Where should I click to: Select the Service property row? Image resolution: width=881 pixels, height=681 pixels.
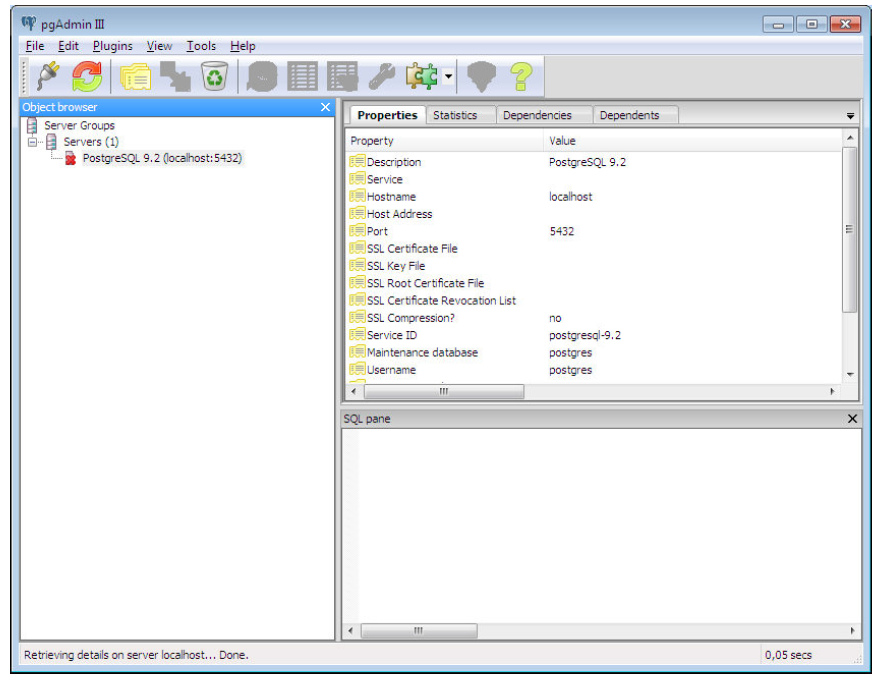coord(594,180)
